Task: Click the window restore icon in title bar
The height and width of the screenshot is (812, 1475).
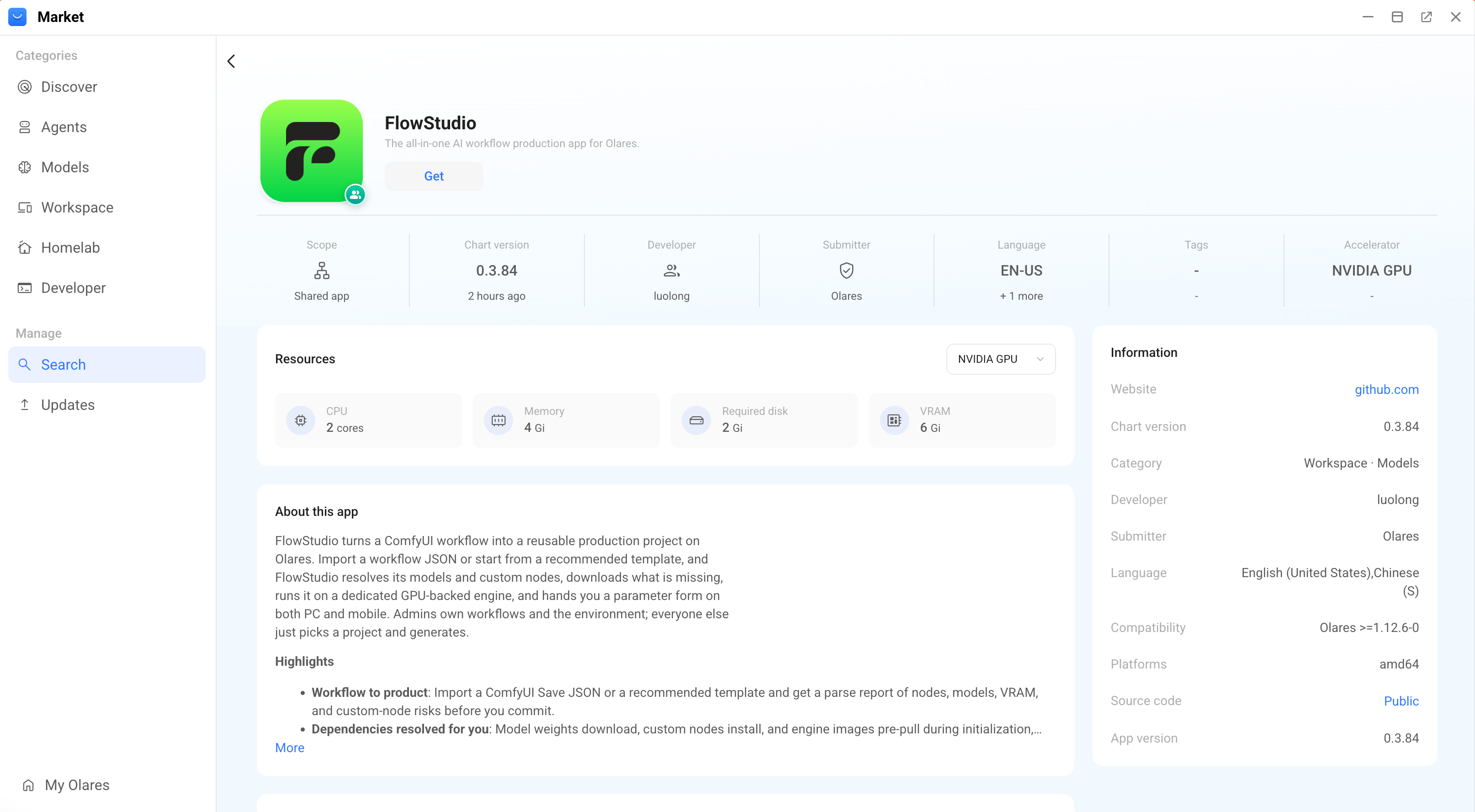Action: point(1397,17)
